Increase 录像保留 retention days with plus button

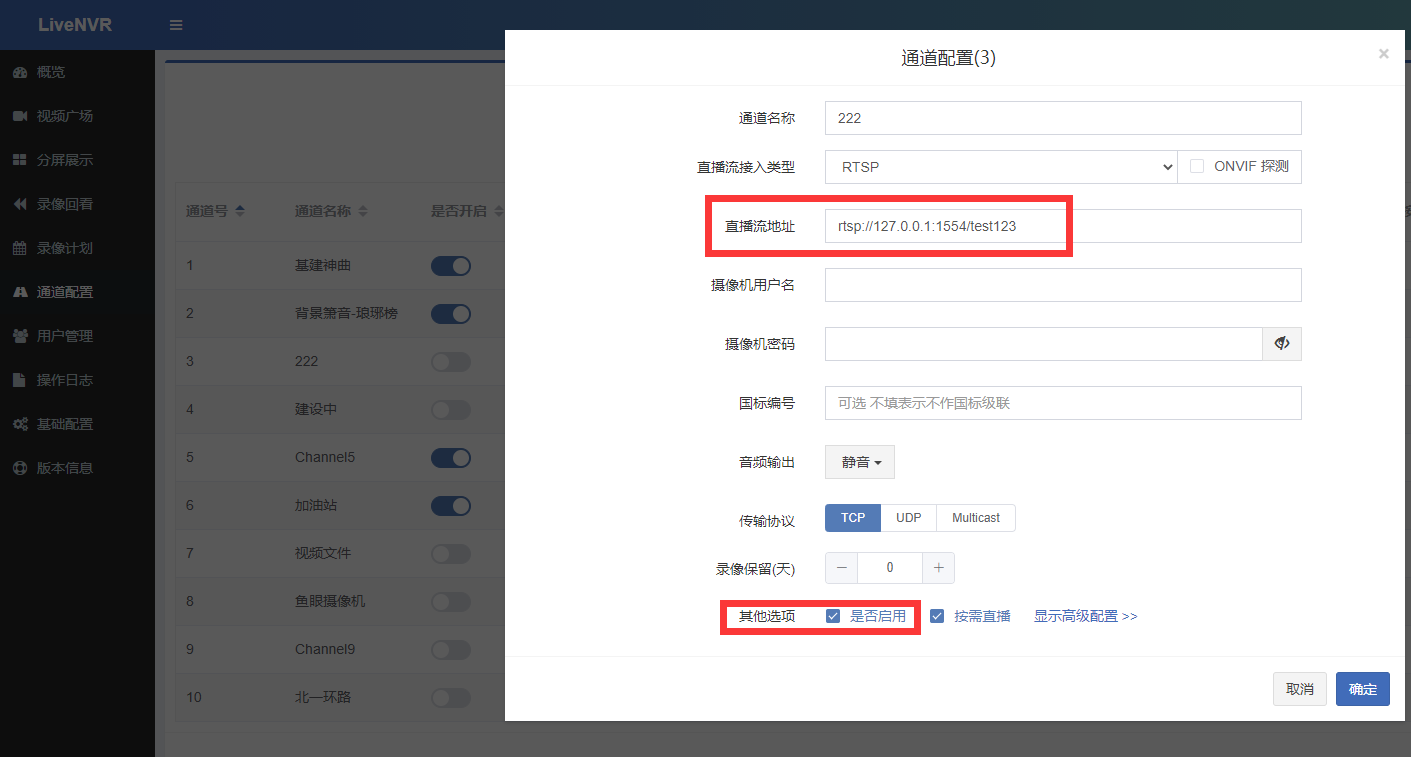click(937, 567)
